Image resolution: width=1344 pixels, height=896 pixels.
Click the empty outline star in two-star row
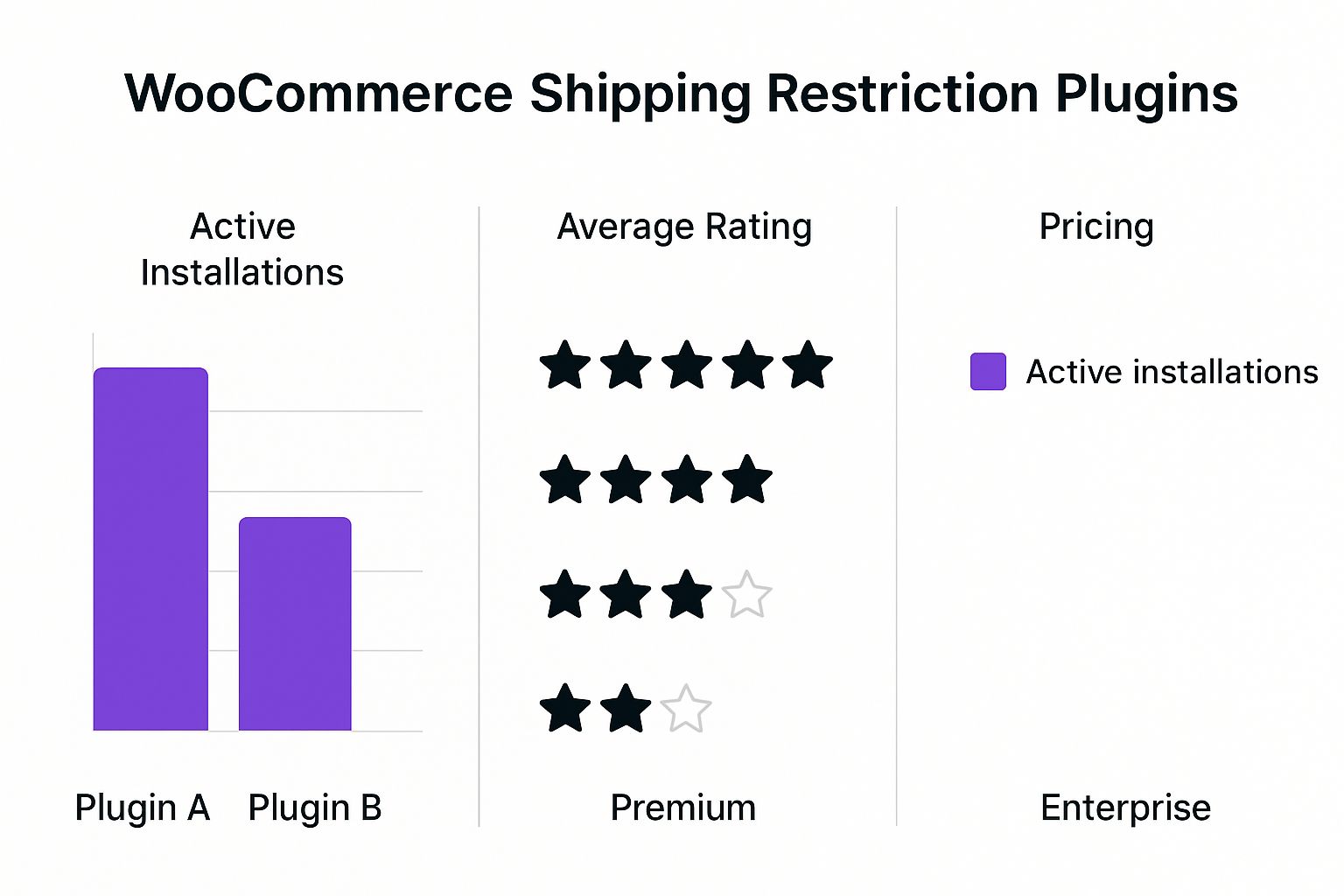(x=686, y=708)
